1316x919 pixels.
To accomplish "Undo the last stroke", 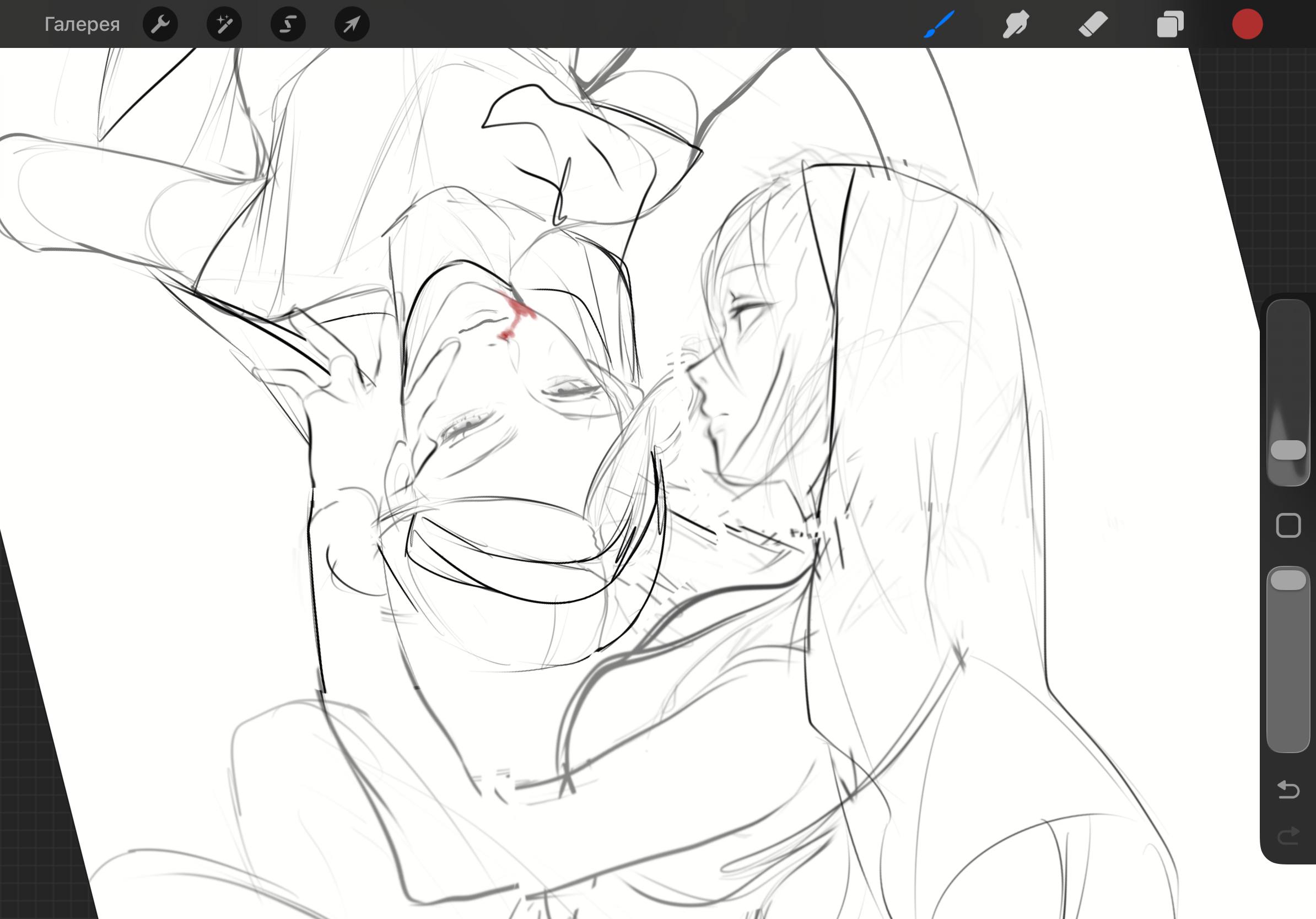I will [x=1288, y=790].
